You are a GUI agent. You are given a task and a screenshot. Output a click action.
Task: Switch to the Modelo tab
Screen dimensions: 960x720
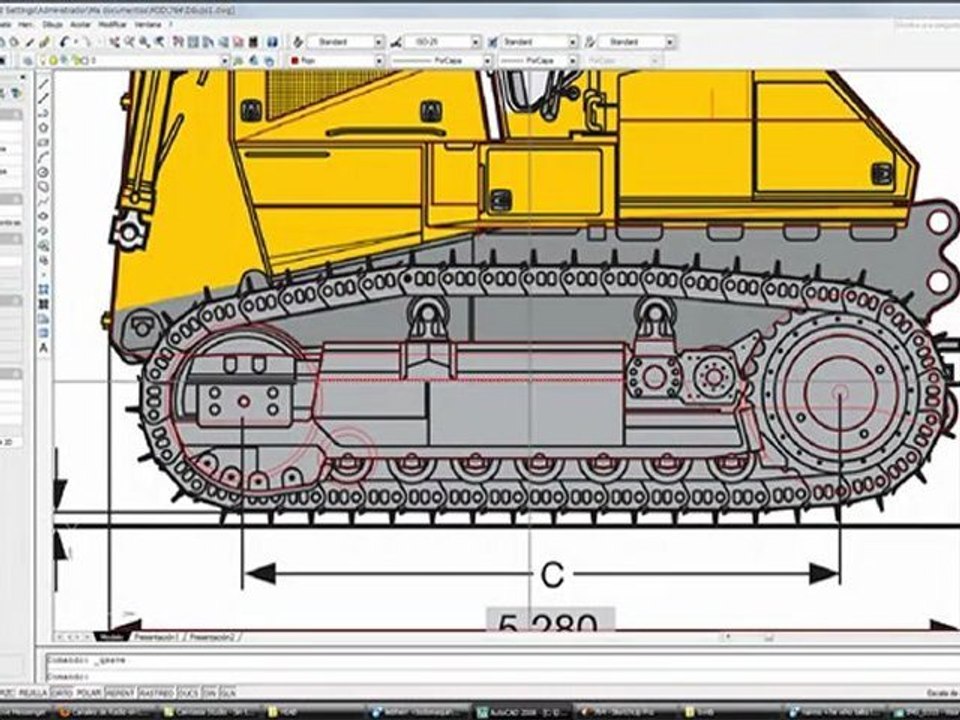pyautogui.click(x=111, y=637)
